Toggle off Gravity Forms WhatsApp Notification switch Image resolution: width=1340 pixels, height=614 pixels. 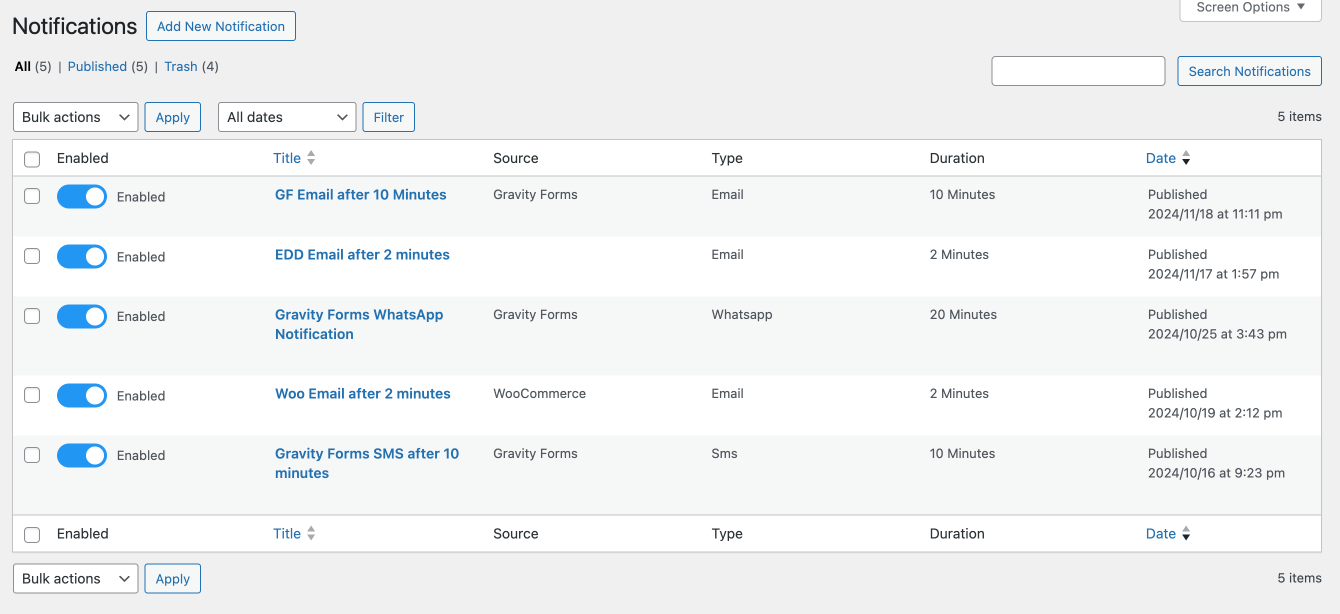pos(82,317)
